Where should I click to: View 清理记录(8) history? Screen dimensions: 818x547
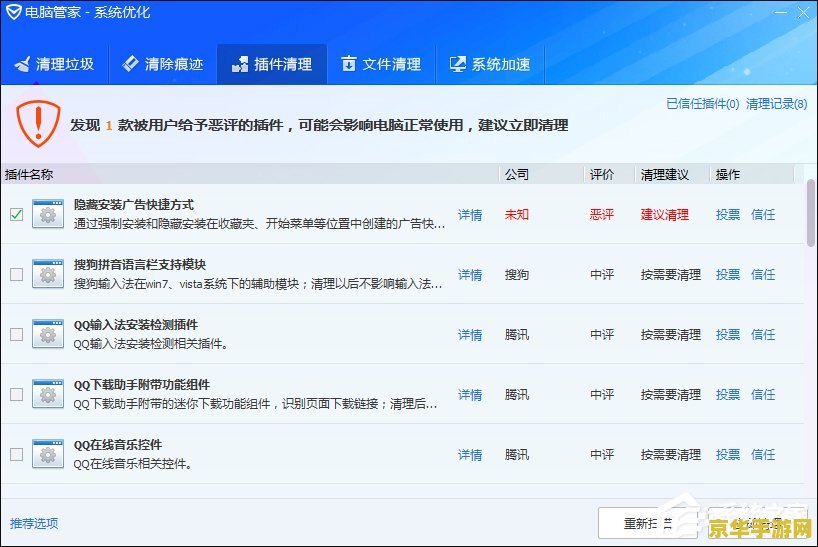(x=776, y=104)
